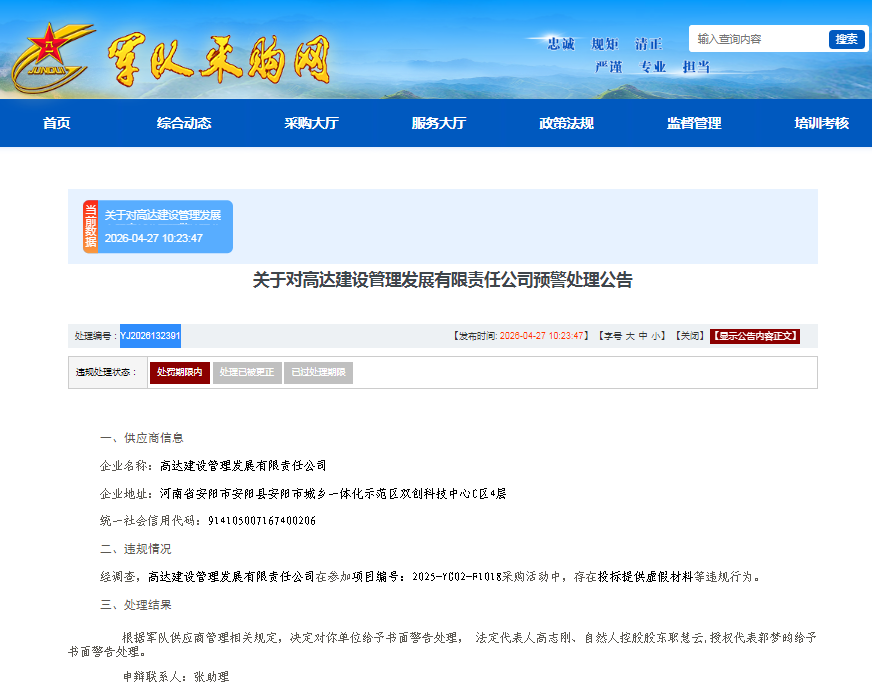Click the orange 当前数据 badge

coord(90,227)
